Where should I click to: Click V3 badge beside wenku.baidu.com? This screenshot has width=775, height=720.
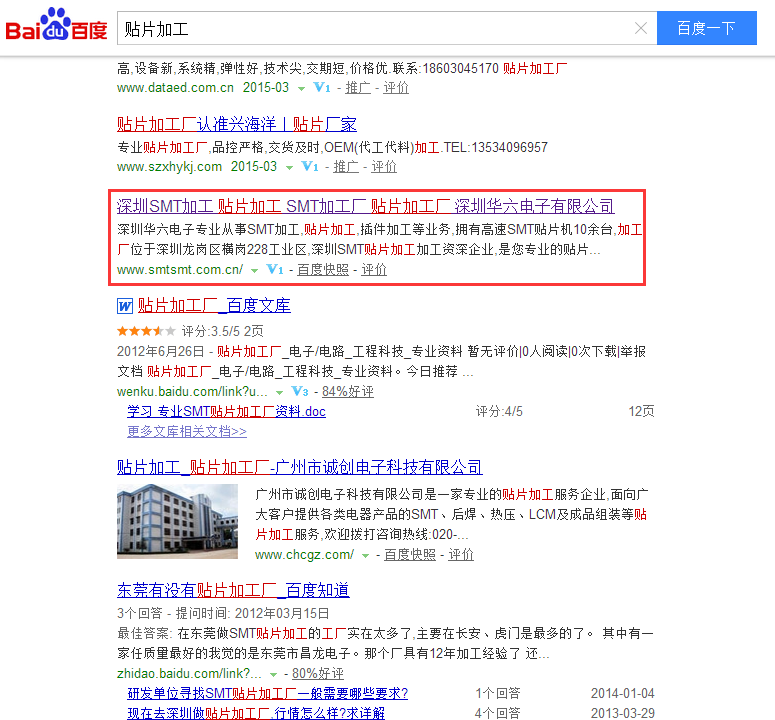click(300, 391)
